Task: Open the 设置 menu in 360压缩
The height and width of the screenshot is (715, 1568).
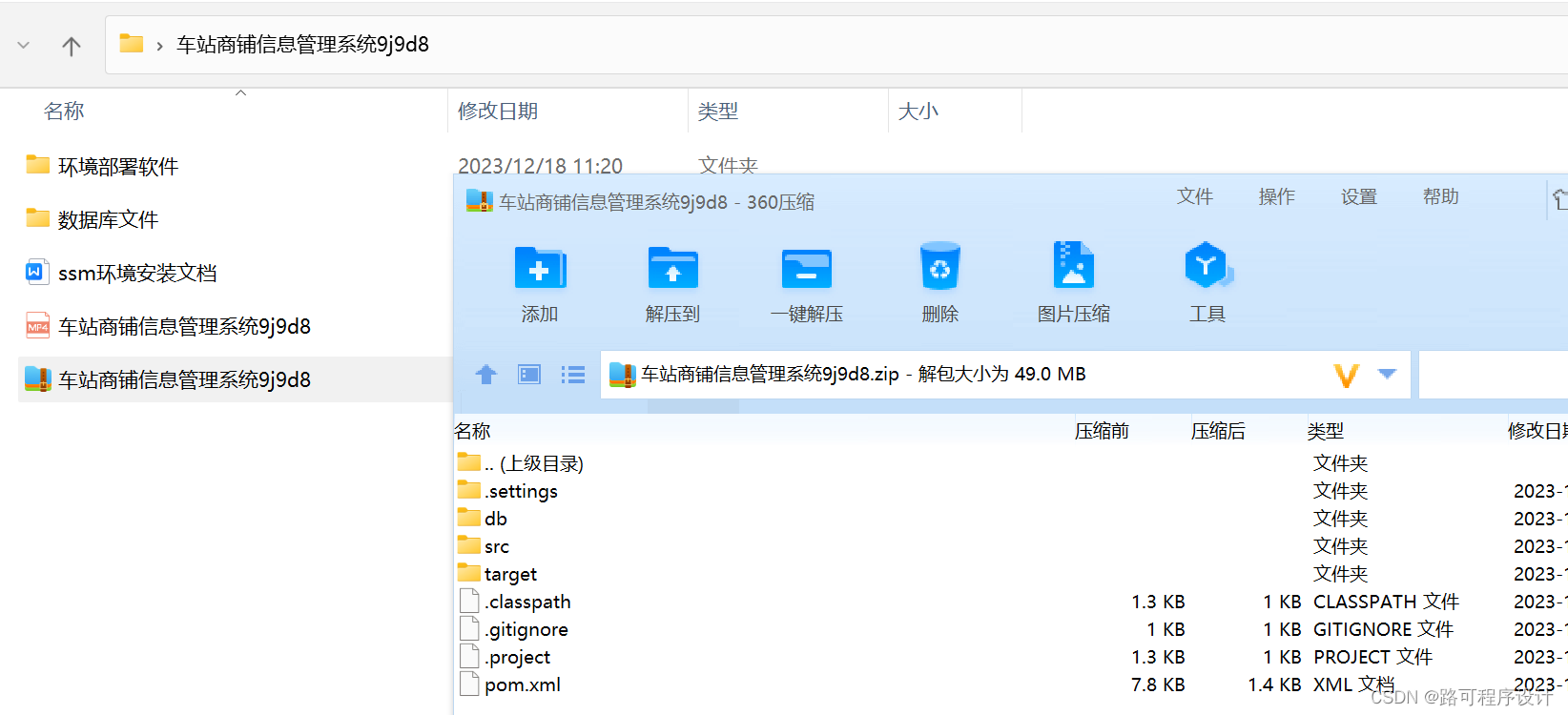Action: [x=1359, y=196]
